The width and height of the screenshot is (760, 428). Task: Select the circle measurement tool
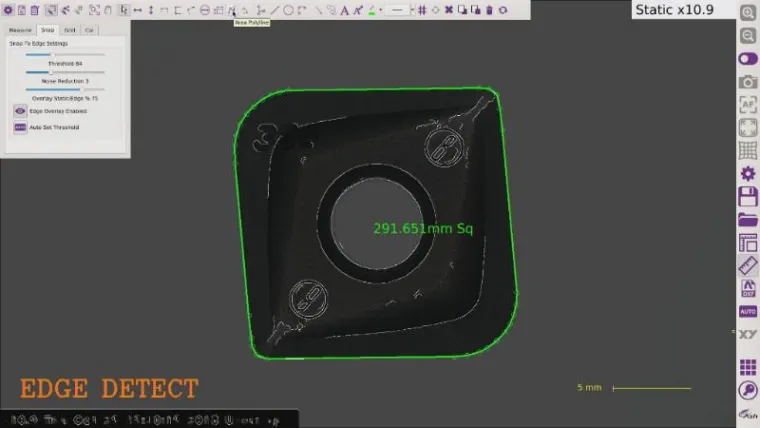[288, 10]
